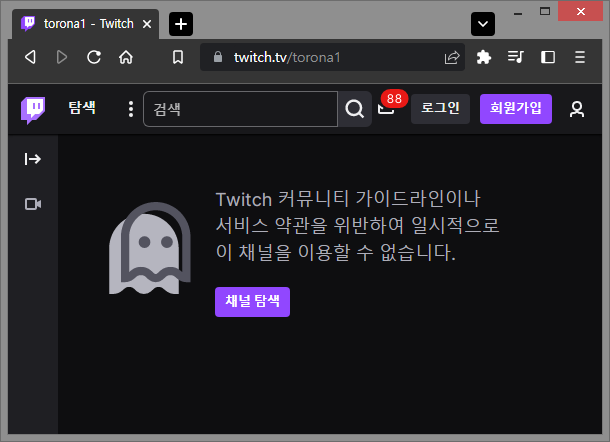Toggle the browser sidebar panel
This screenshot has width=610, height=442.
tap(548, 57)
